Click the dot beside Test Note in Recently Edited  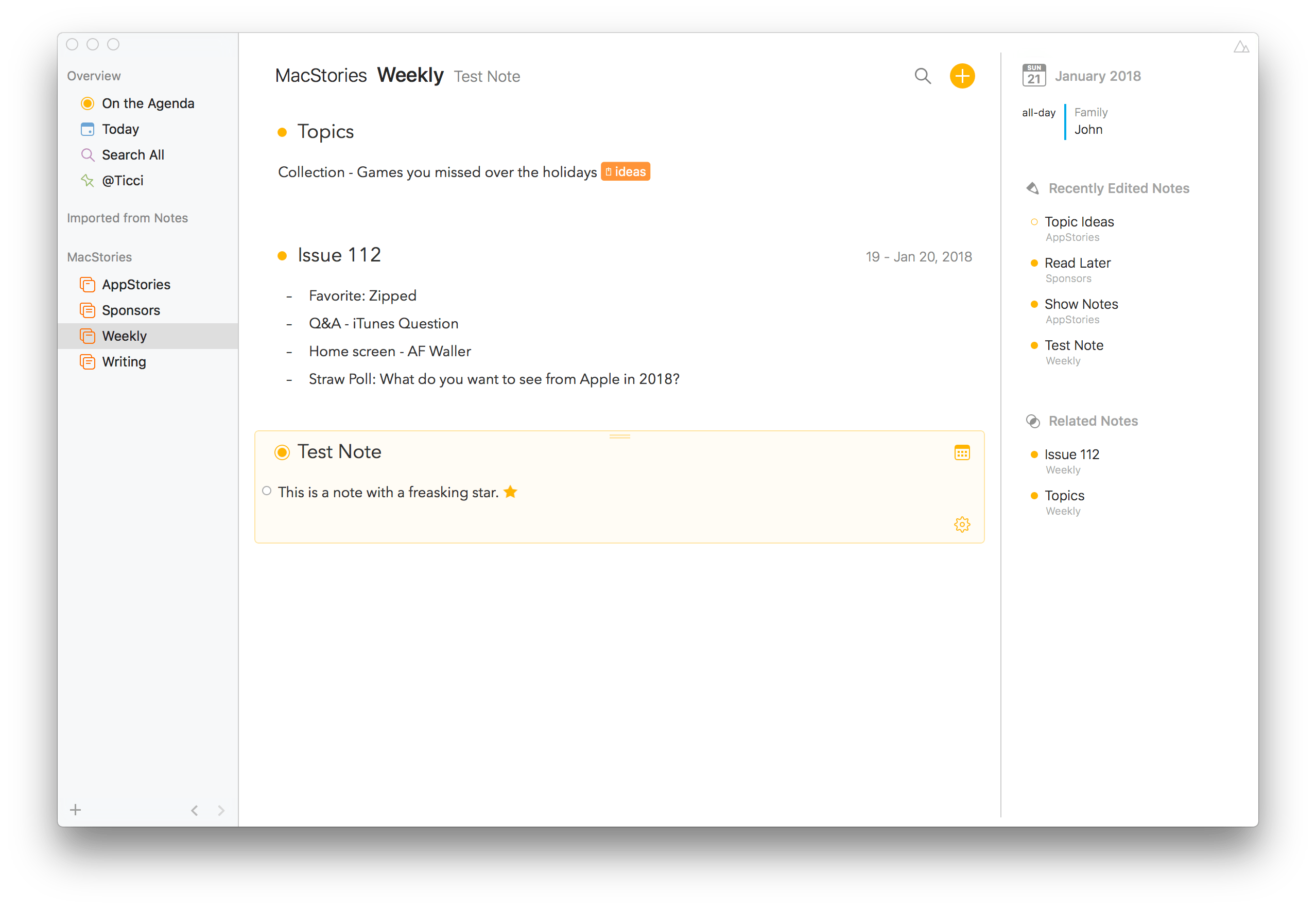[1033, 345]
